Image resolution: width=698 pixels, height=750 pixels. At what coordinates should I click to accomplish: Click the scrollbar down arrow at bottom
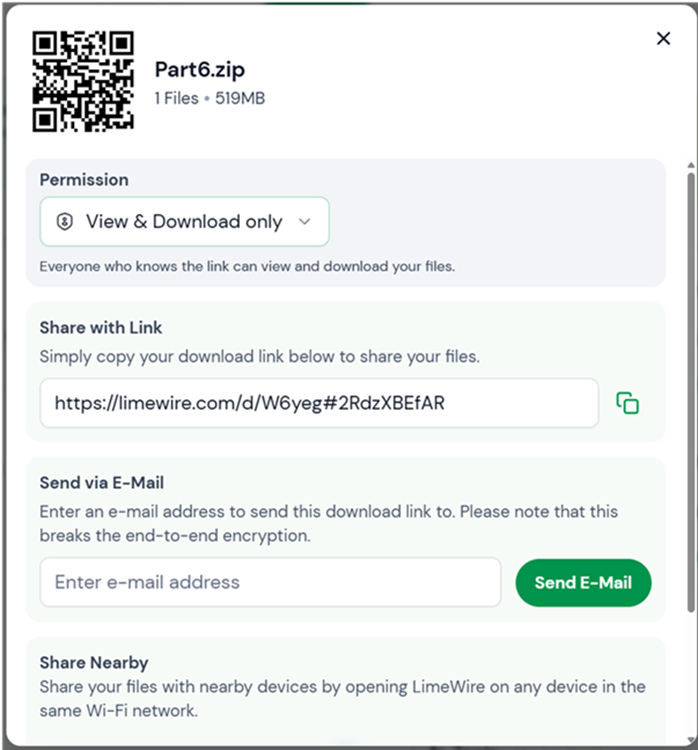(691, 740)
